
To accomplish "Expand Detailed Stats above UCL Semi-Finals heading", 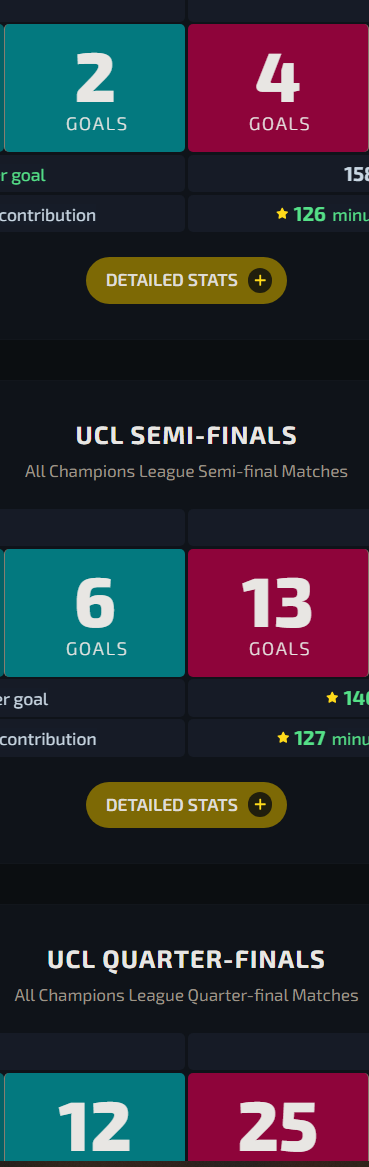I will [186, 281].
